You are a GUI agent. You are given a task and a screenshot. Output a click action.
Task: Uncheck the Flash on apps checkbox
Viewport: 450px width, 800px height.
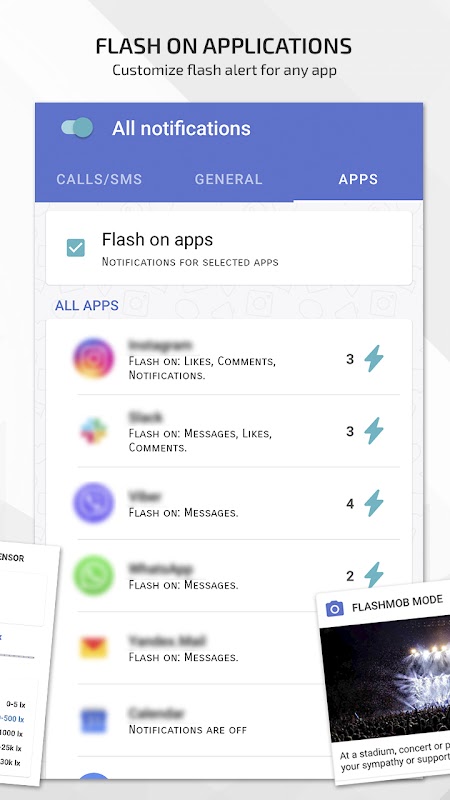click(x=76, y=248)
